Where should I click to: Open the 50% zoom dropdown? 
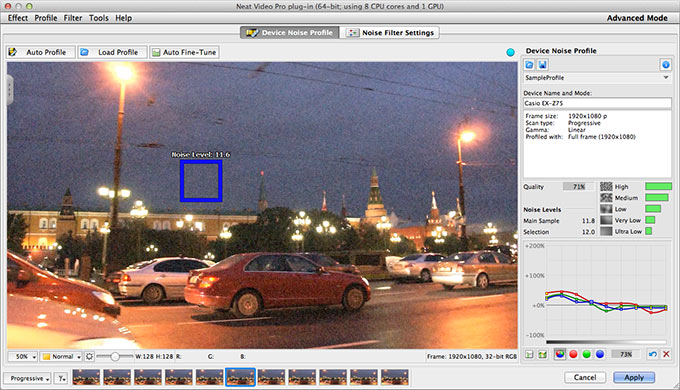[23, 357]
